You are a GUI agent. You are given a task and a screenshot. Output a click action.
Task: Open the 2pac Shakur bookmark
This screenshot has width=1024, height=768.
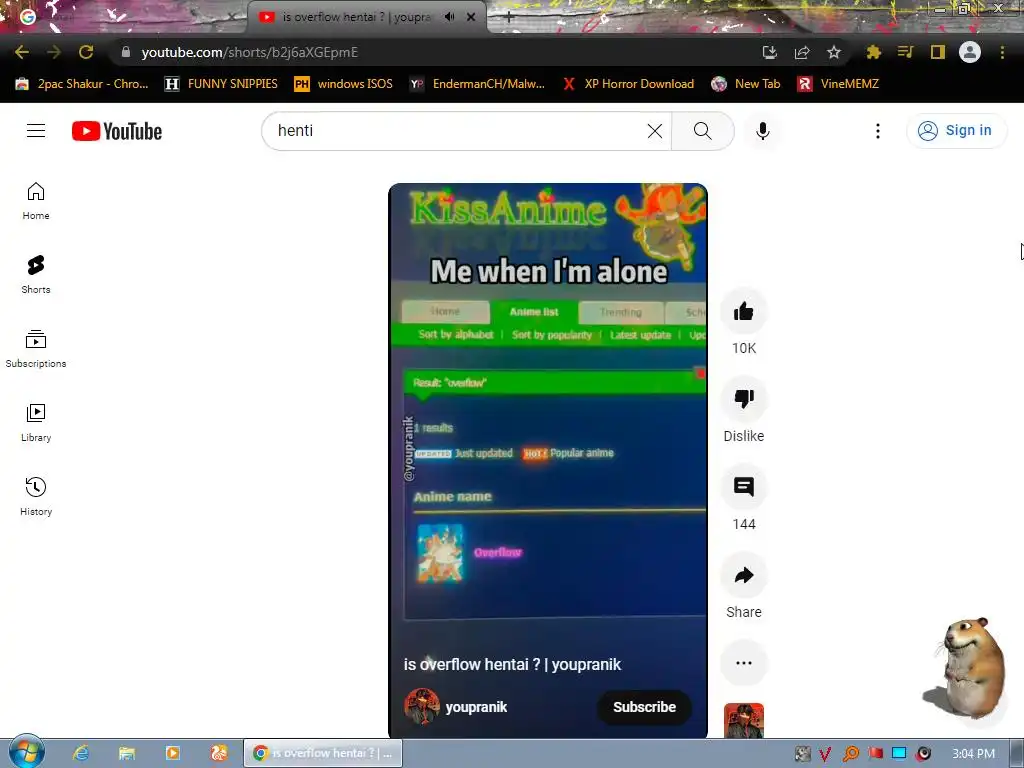tap(82, 84)
